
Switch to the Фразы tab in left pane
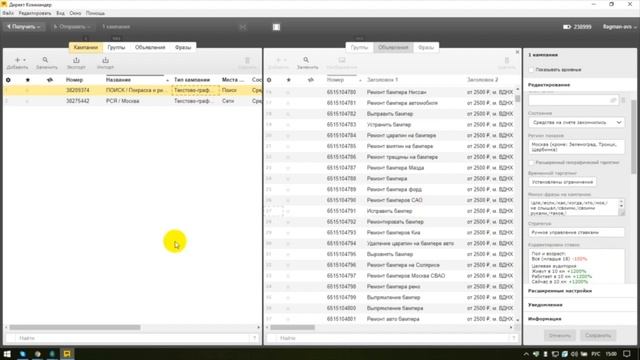183,47
